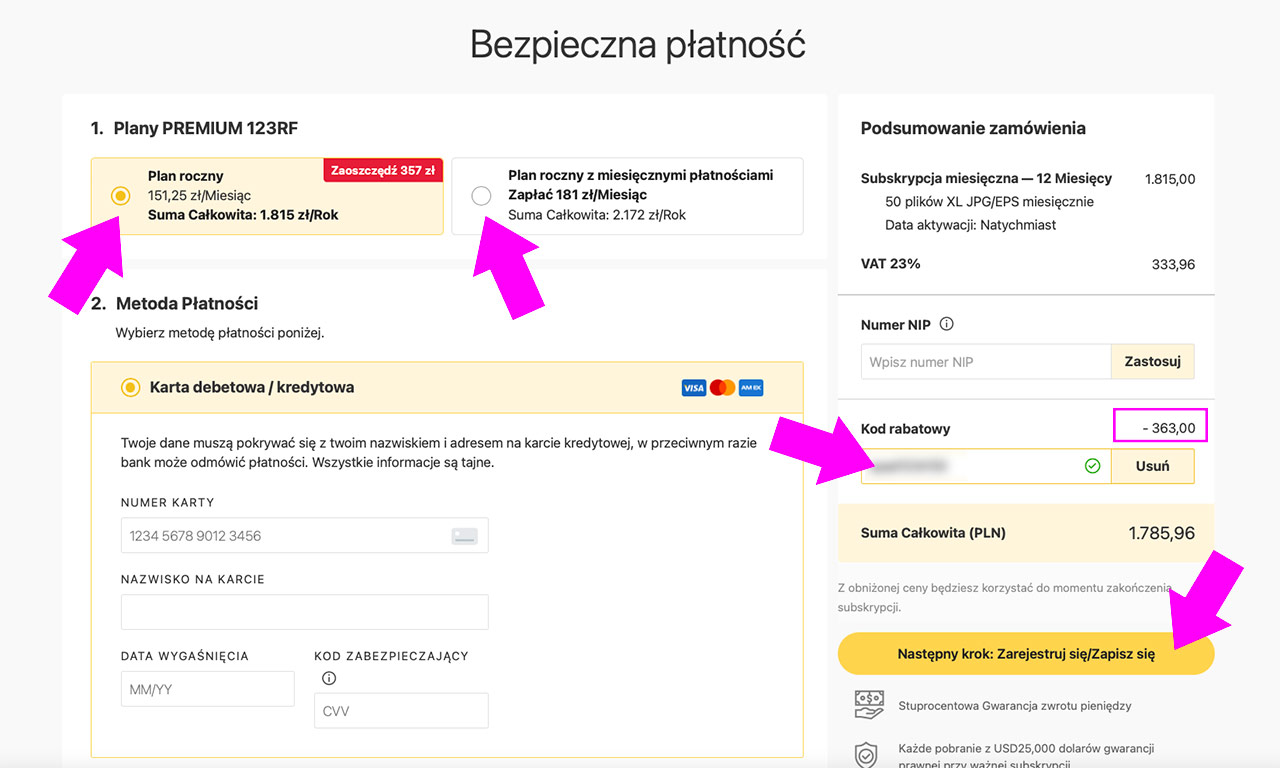The image size is (1280, 768).
Task: Click the CVV info icon
Action: 329,678
